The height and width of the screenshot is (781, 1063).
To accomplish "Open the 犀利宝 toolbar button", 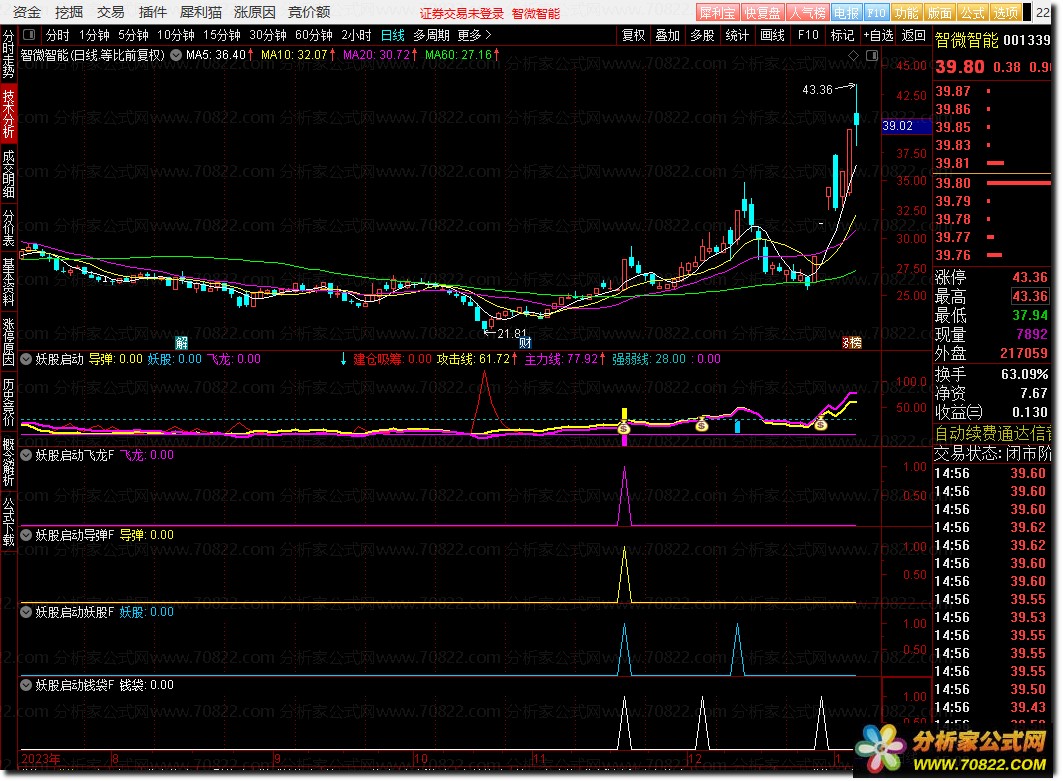I will pos(718,13).
